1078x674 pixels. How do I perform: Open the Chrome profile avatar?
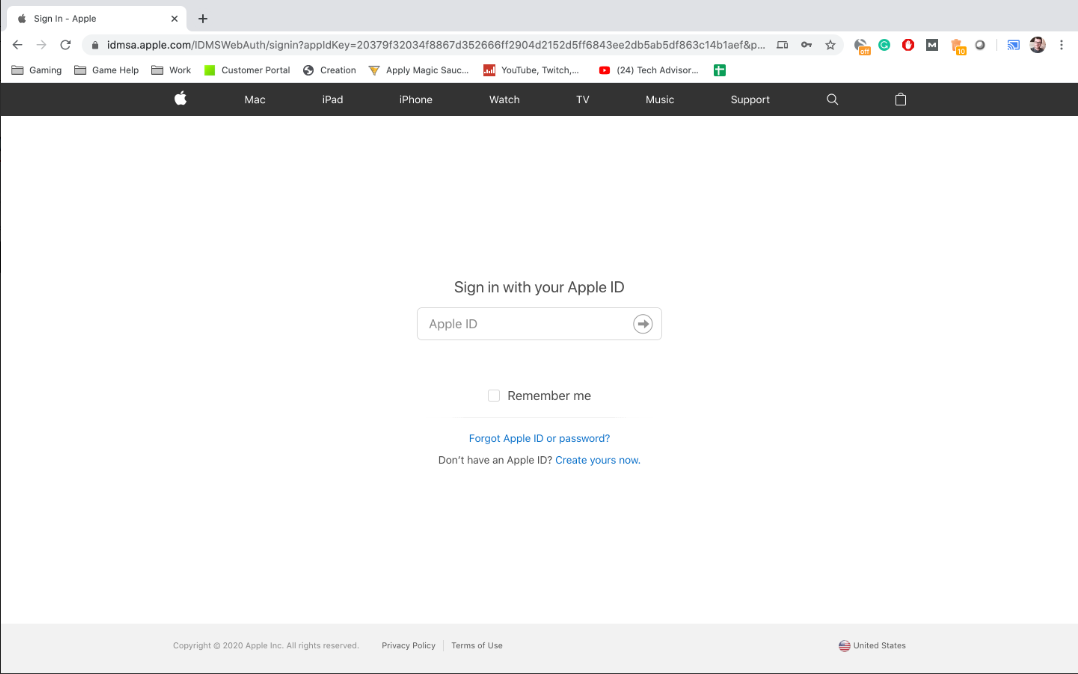1037,45
